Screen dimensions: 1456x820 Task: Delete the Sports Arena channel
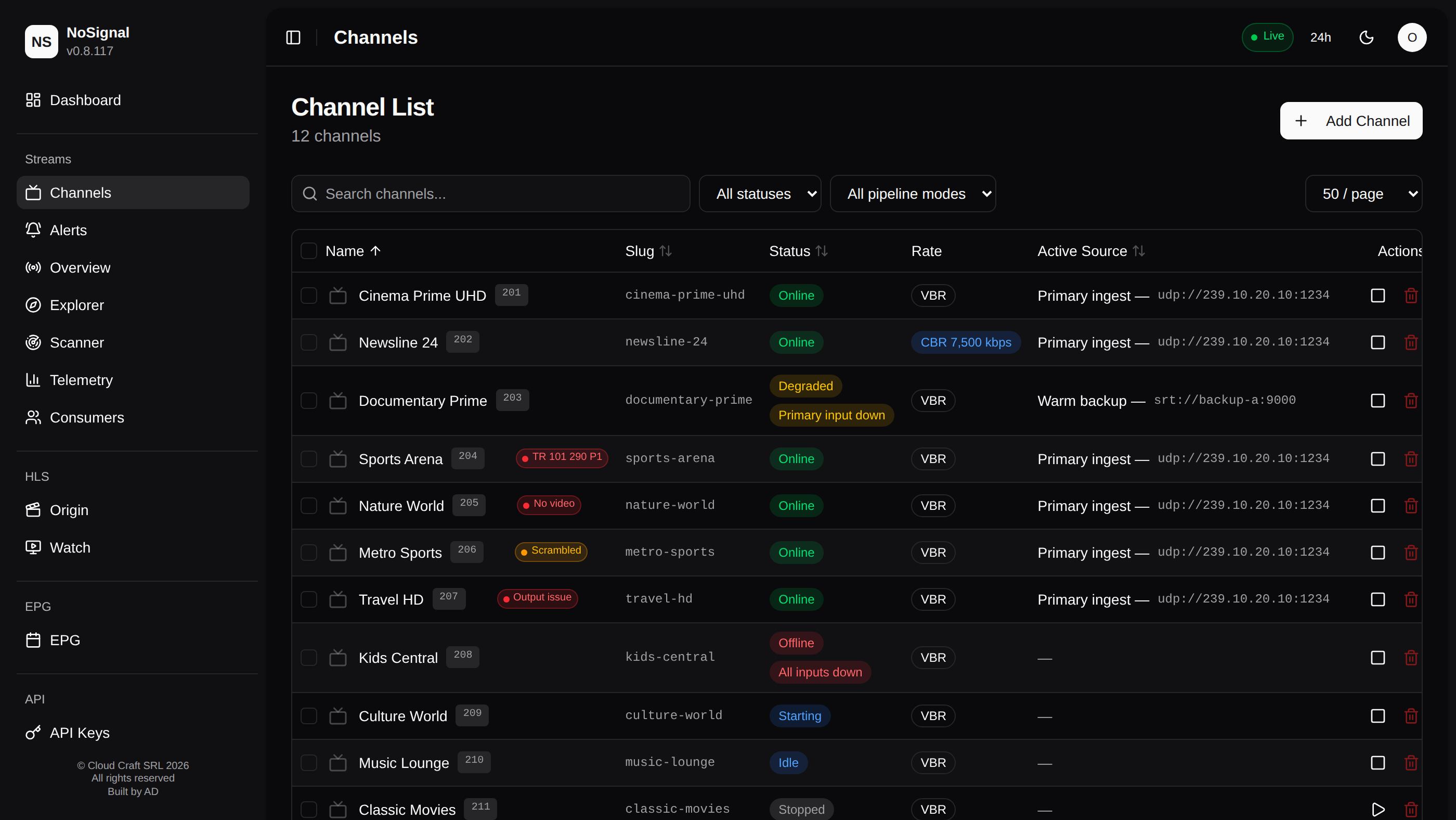tap(1411, 458)
